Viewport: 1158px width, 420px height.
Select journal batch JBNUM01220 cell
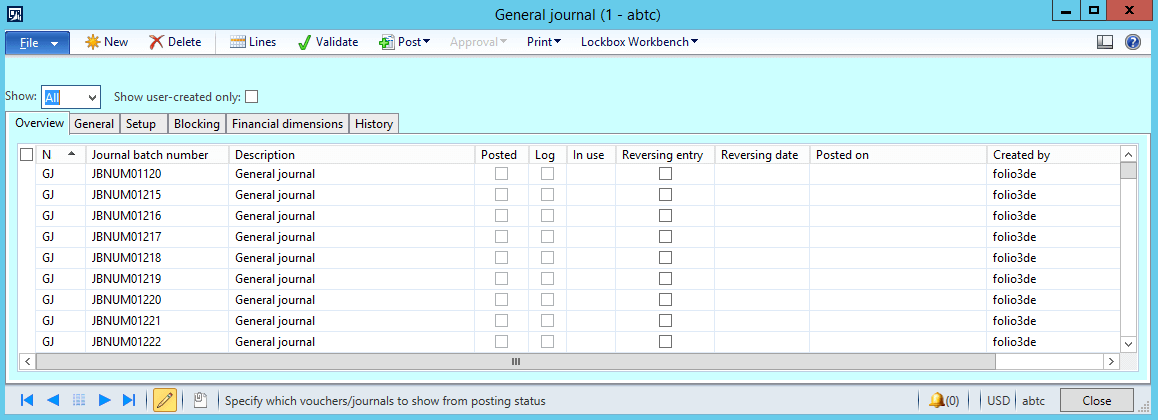(x=157, y=300)
